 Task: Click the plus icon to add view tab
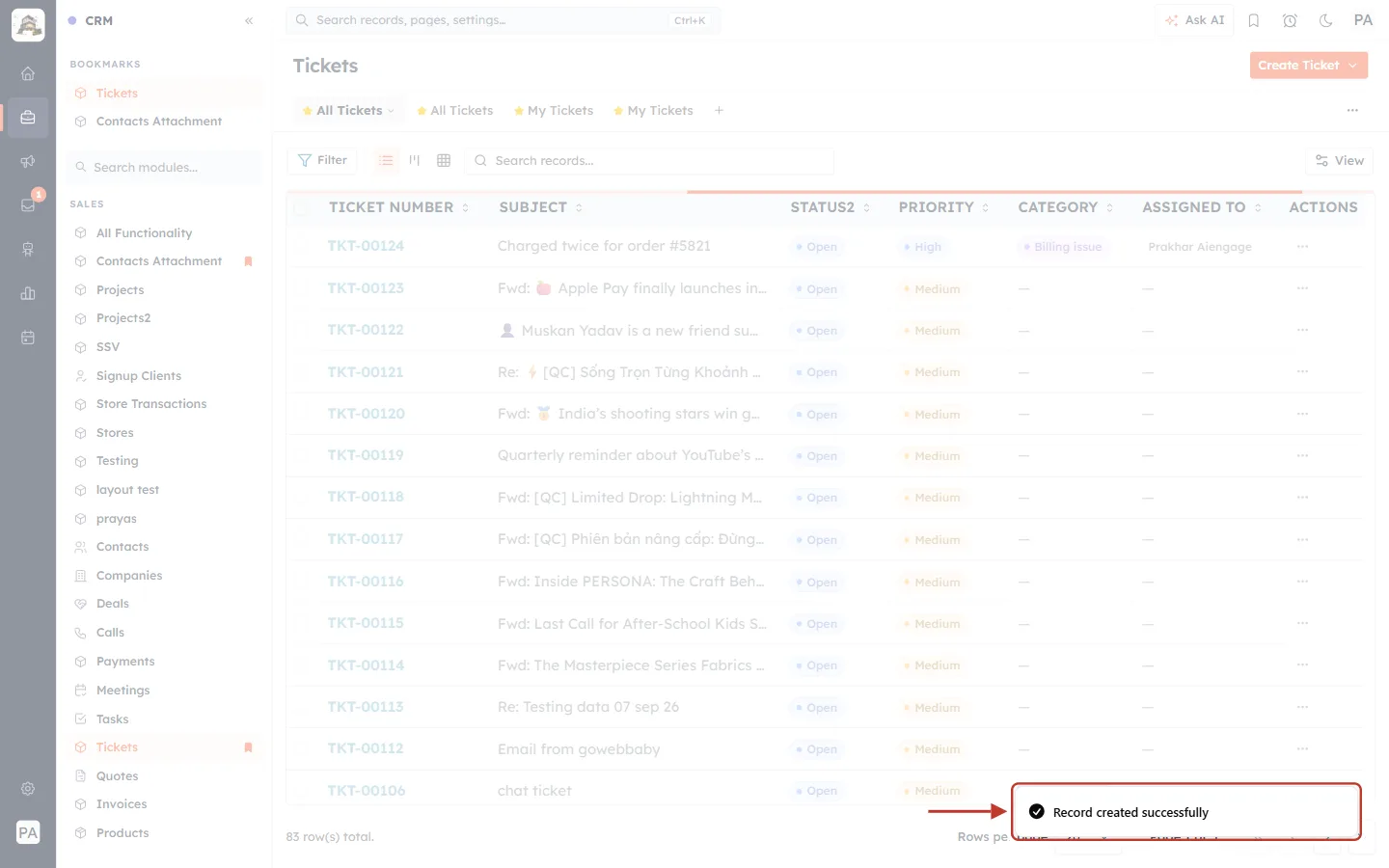point(719,111)
